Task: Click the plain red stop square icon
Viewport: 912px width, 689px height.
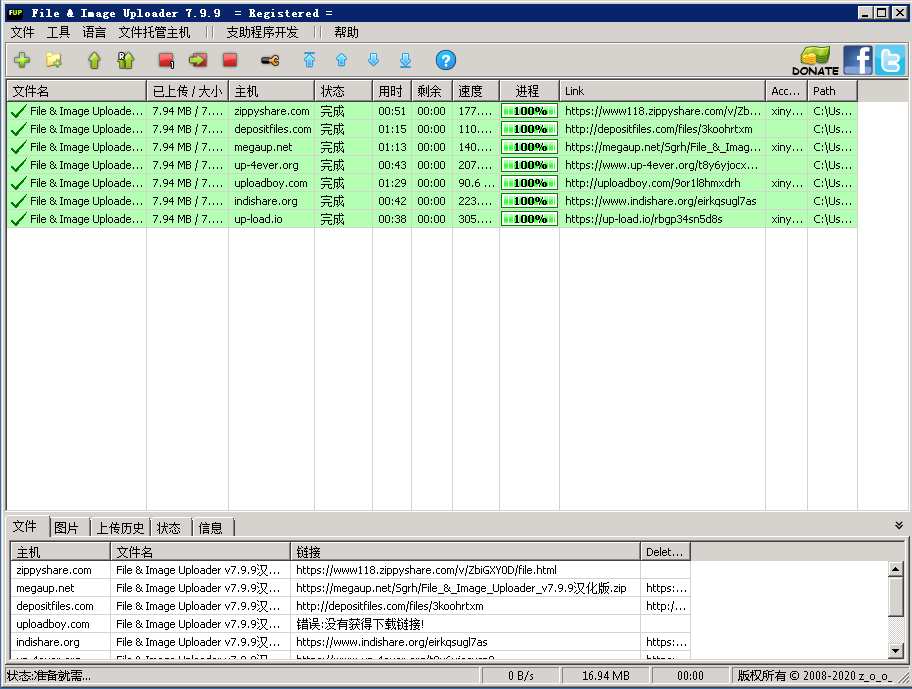Action: tap(230, 60)
